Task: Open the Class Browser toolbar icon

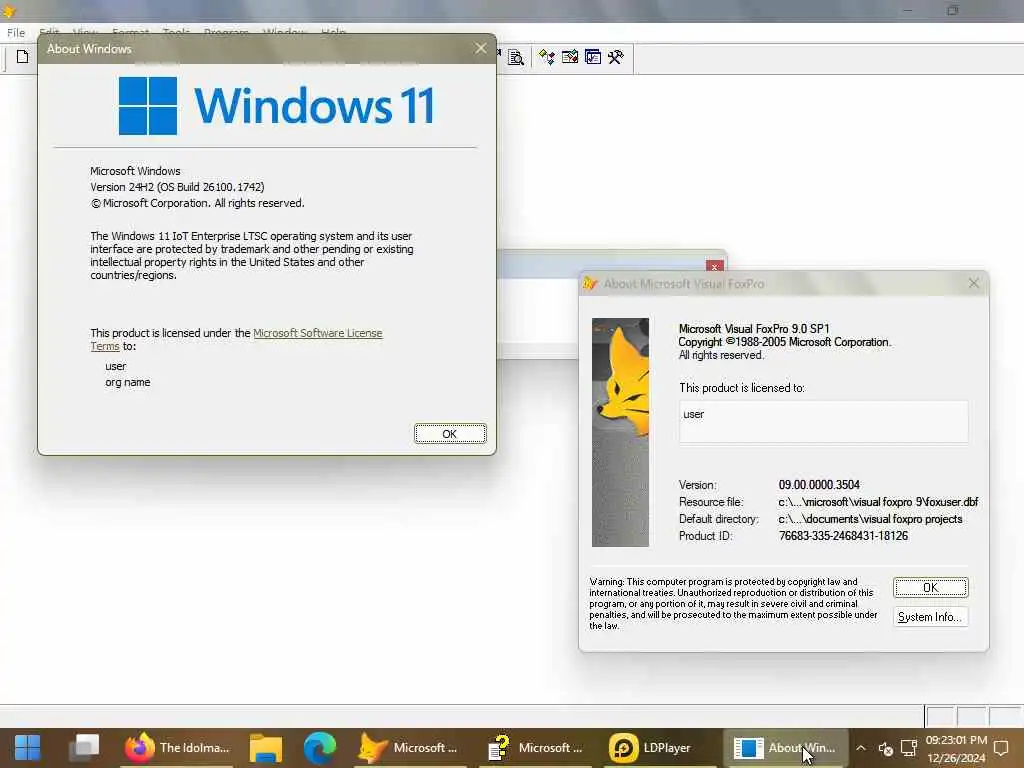Action: coord(547,57)
